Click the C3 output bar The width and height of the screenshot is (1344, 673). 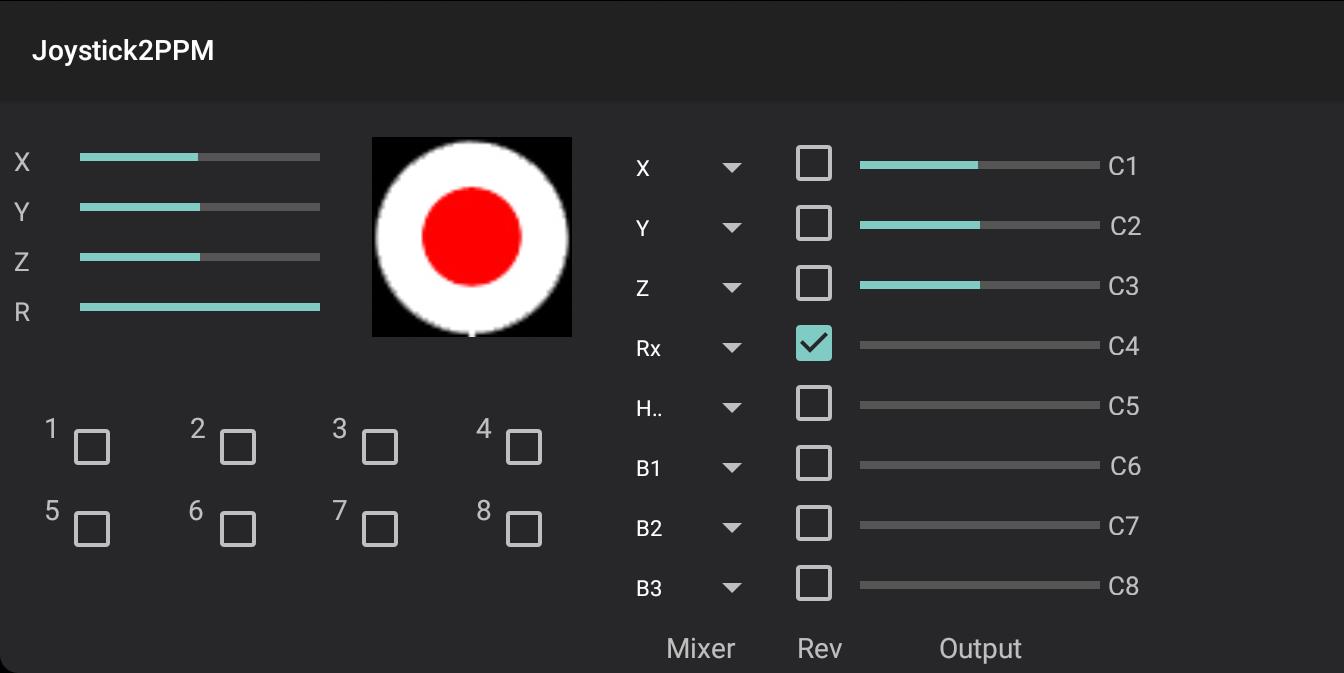(980, 285)
